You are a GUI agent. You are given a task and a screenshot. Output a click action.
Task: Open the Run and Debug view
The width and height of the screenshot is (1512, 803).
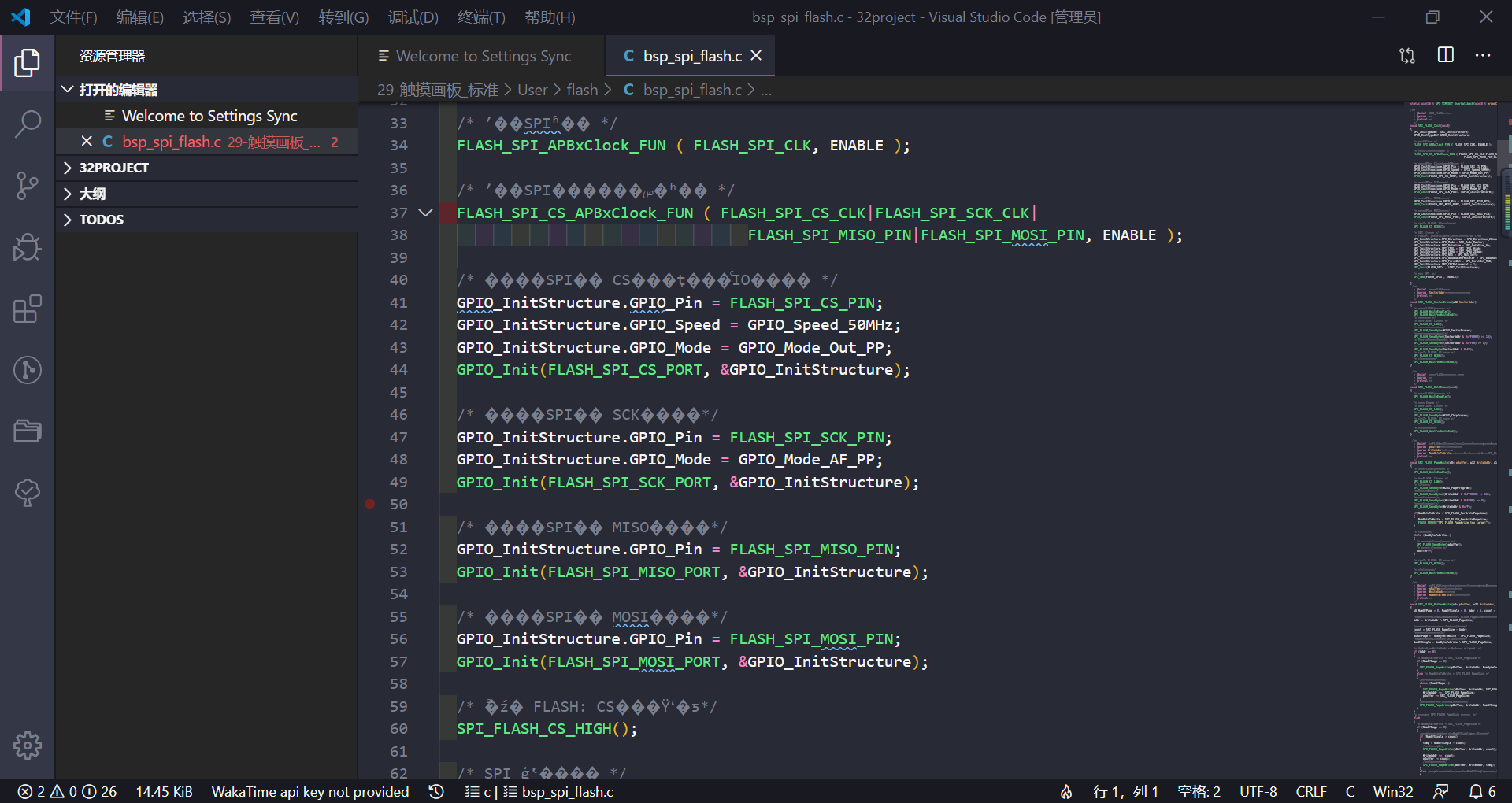28,247
